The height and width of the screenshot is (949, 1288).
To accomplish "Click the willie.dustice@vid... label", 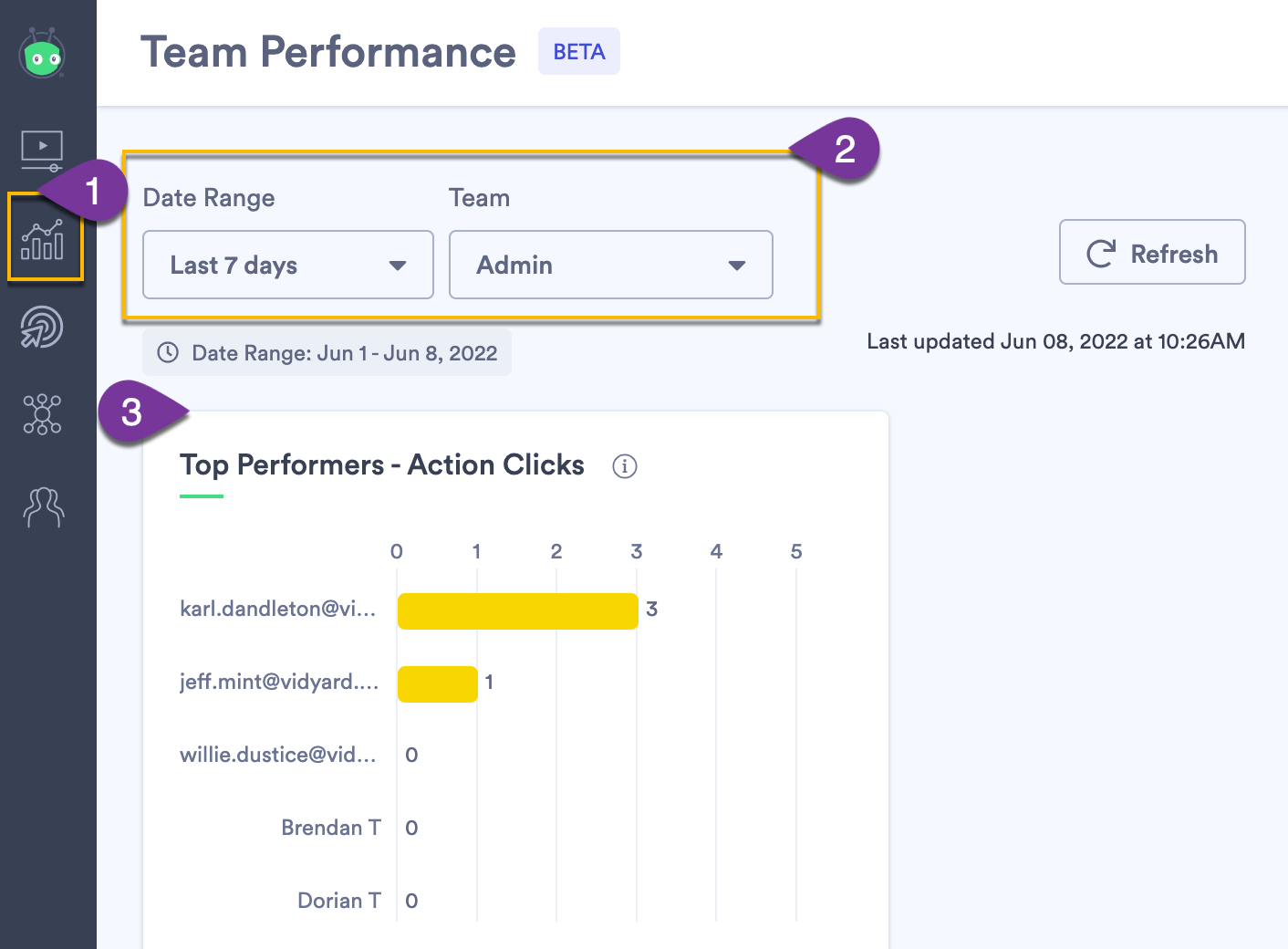I will 278,755.
